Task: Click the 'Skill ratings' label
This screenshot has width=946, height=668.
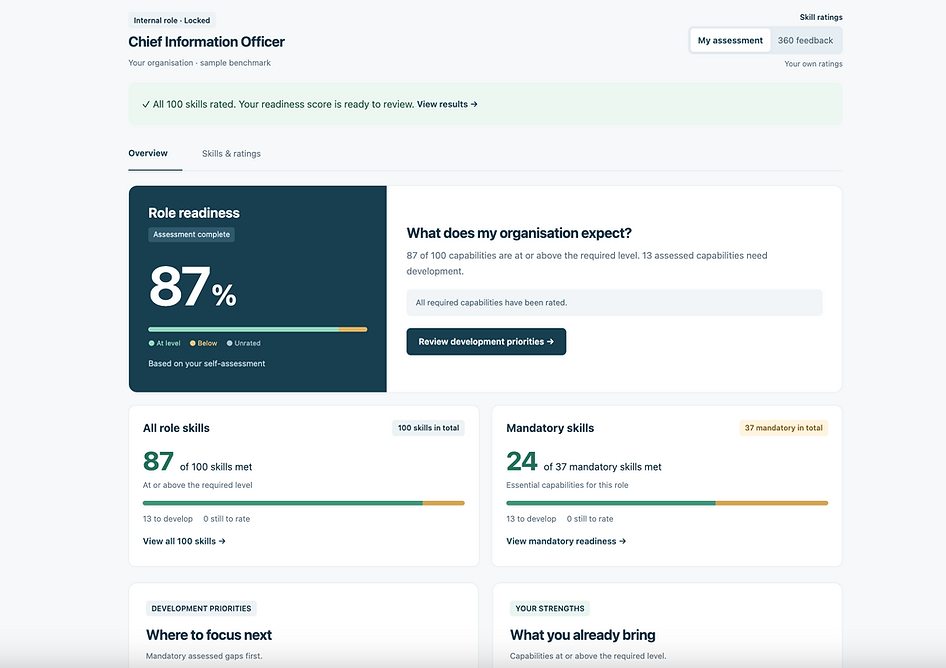Action: tap(821, 17)
